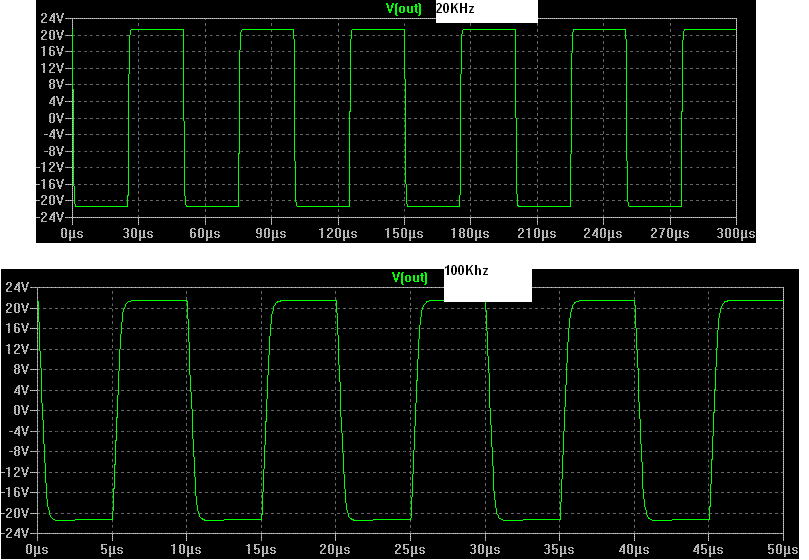Click the 12V axis label in 20KHz plot

coord(52,68)
